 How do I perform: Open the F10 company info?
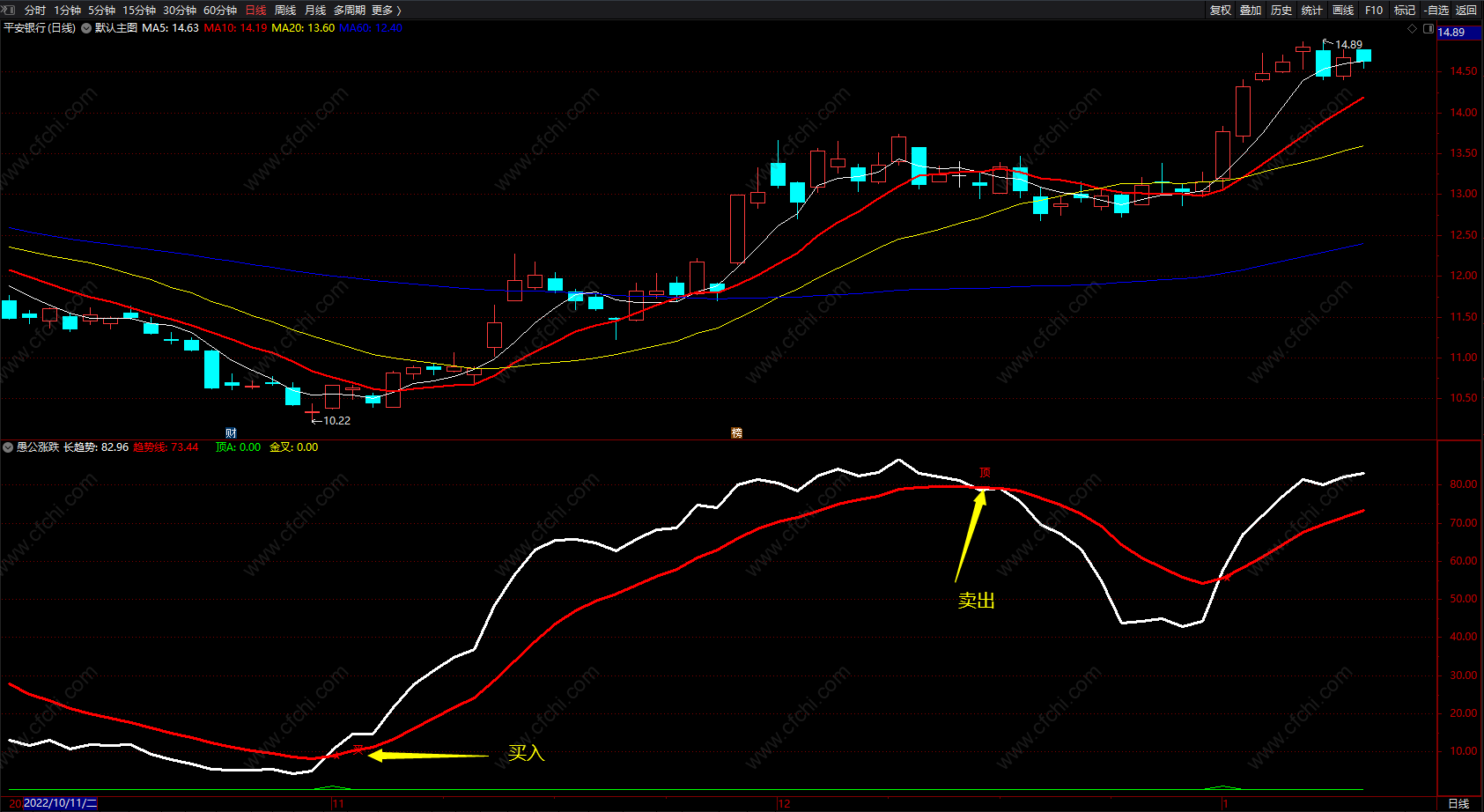pyautogui.click(x=1374, y=11)
